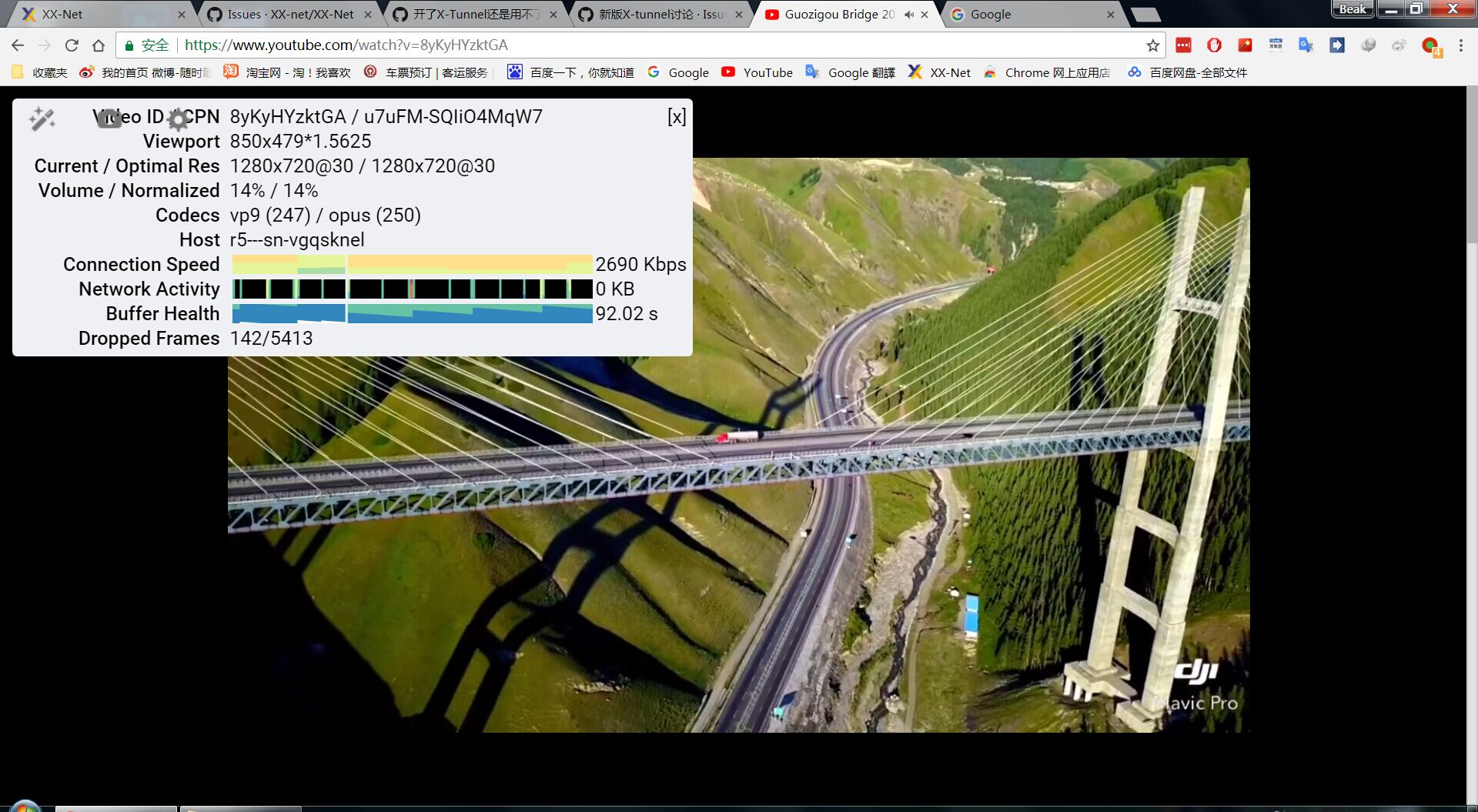Open the Chrome customize menu

click(x=1461, y=45)
